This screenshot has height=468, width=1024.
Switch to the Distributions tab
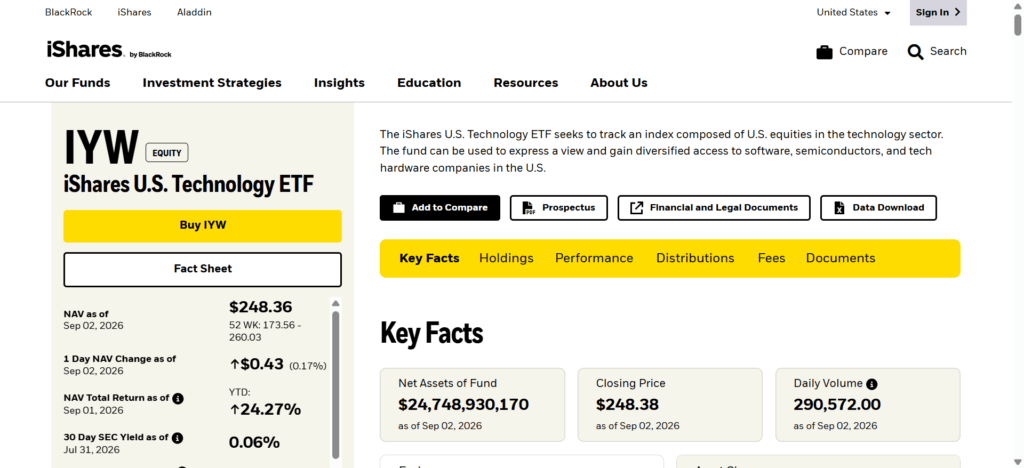[x=695, y=258]
